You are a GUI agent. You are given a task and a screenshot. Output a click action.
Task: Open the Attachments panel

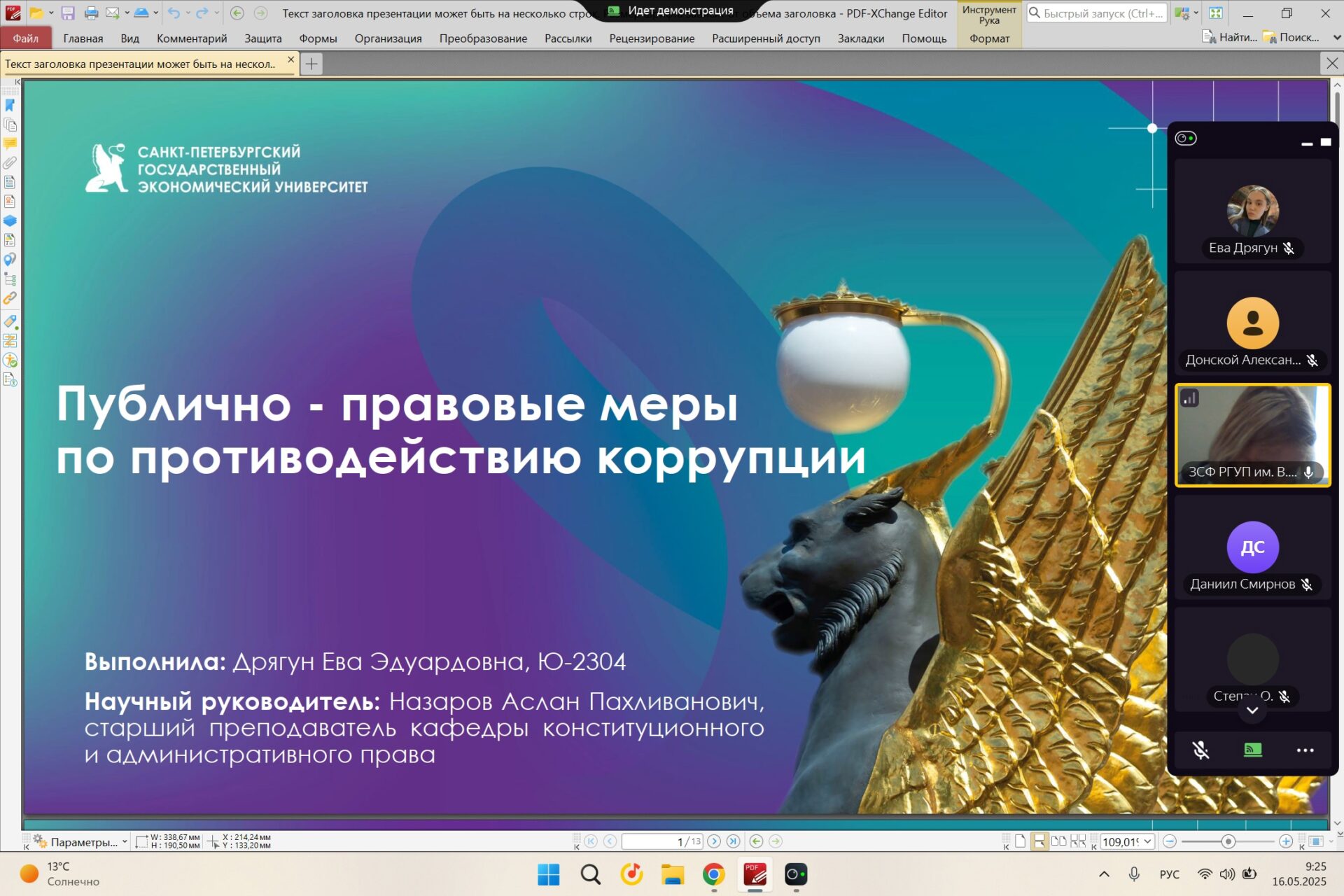coord(9,162)
